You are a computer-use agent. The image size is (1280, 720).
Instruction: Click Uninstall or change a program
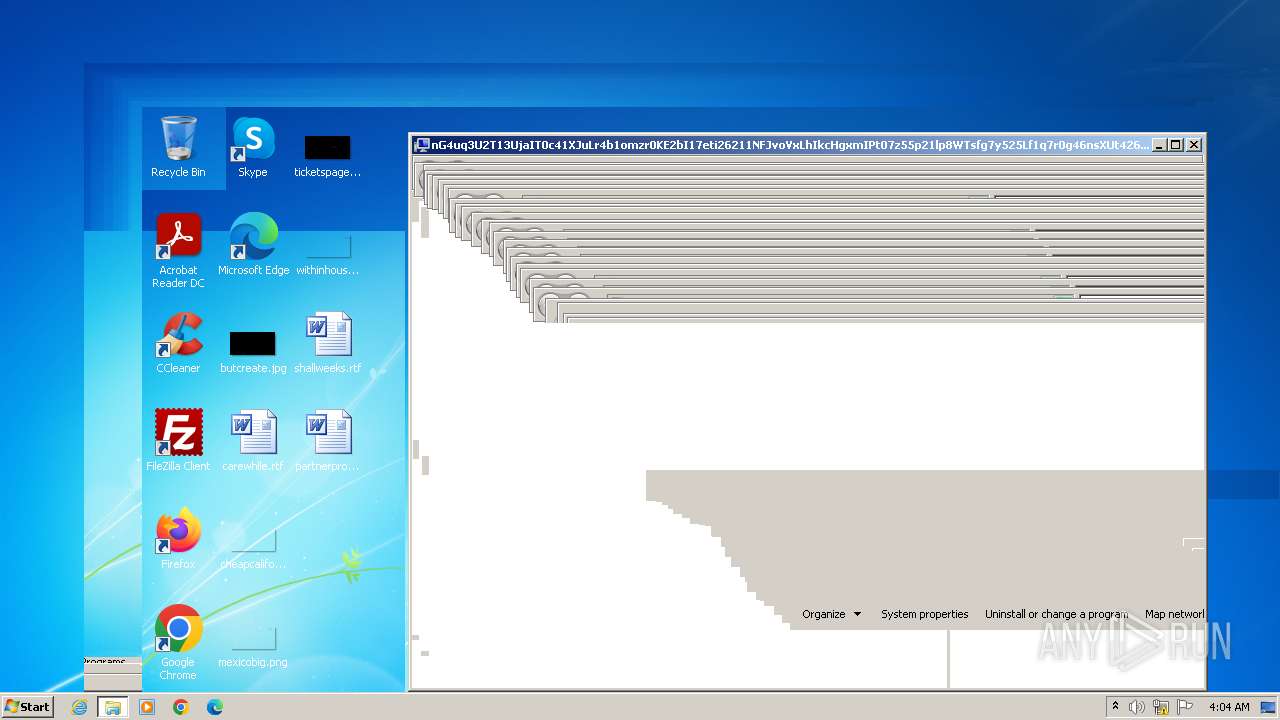click(x=1056, y=614)
